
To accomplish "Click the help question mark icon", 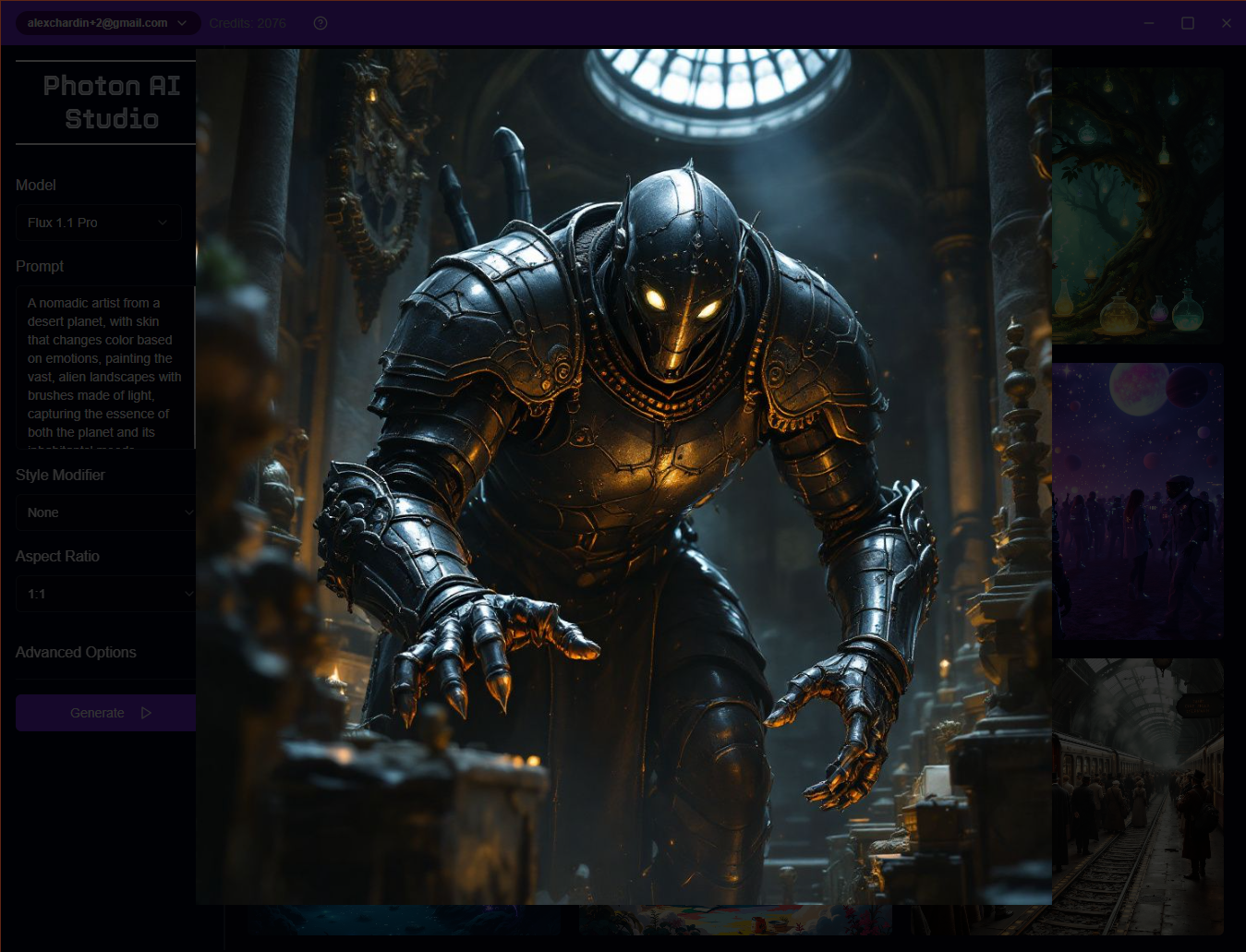I will click(x=320, y=23).
